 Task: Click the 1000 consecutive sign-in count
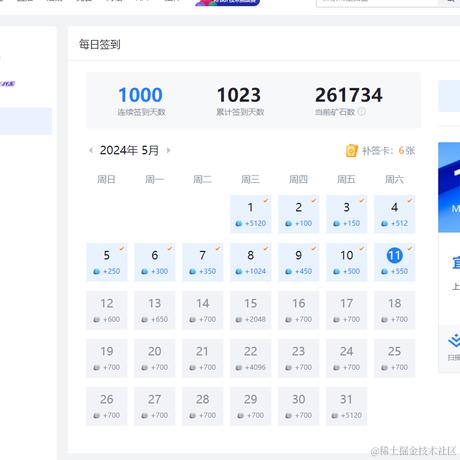coord(140,95)
